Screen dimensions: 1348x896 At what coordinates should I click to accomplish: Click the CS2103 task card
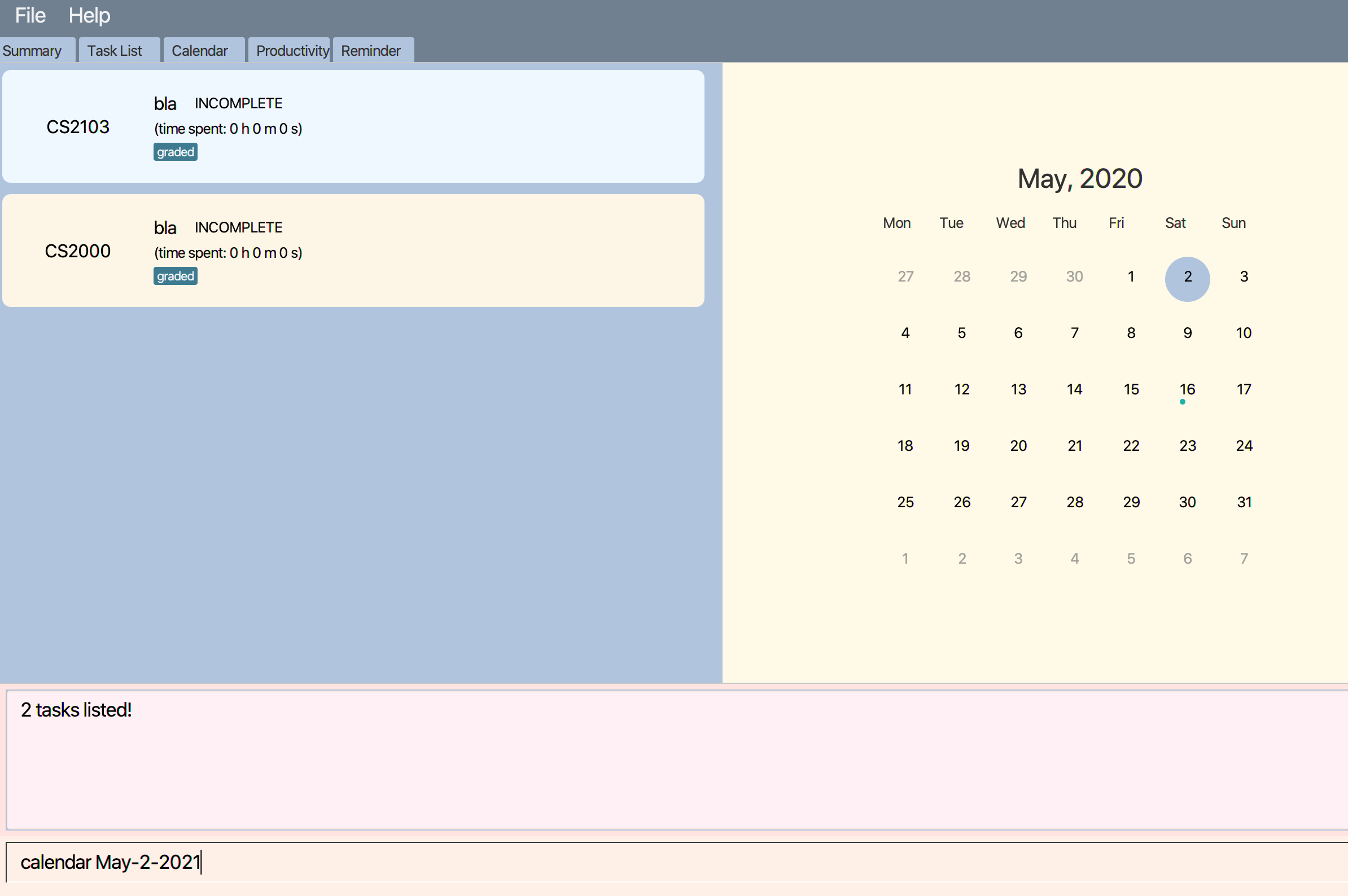[353, 126]
